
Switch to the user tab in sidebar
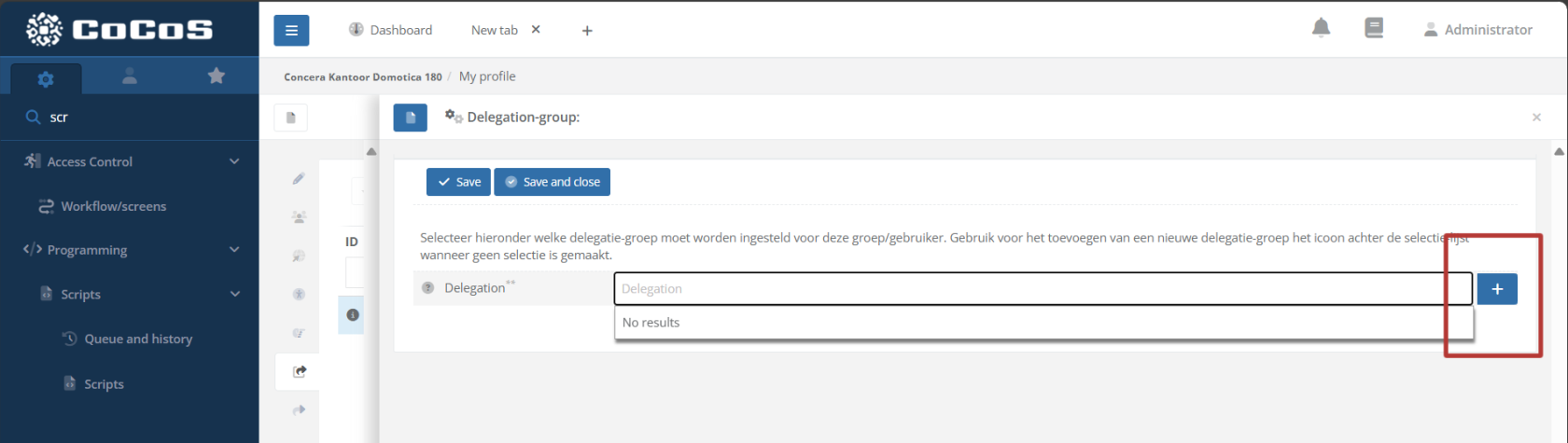pos(130,76)
